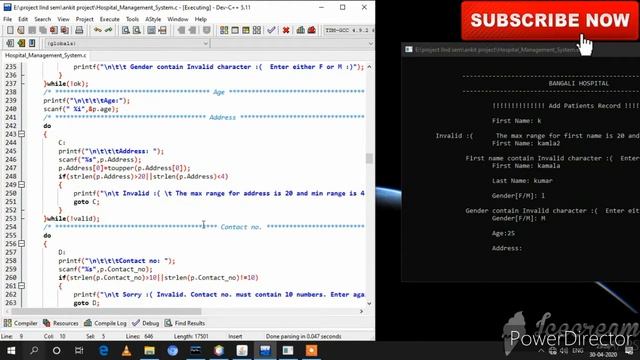Click the Debug checkmark toolbar icon
The width and height of the screenshot is (640, 360).
(x=271, y=30)
